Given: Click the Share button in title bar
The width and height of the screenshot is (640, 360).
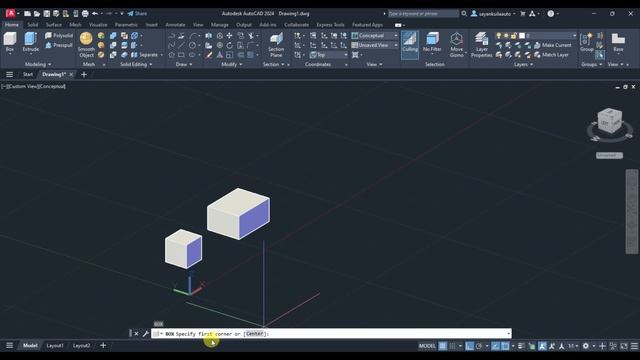Looking at the screenshot, I should [x=138, y=13].
